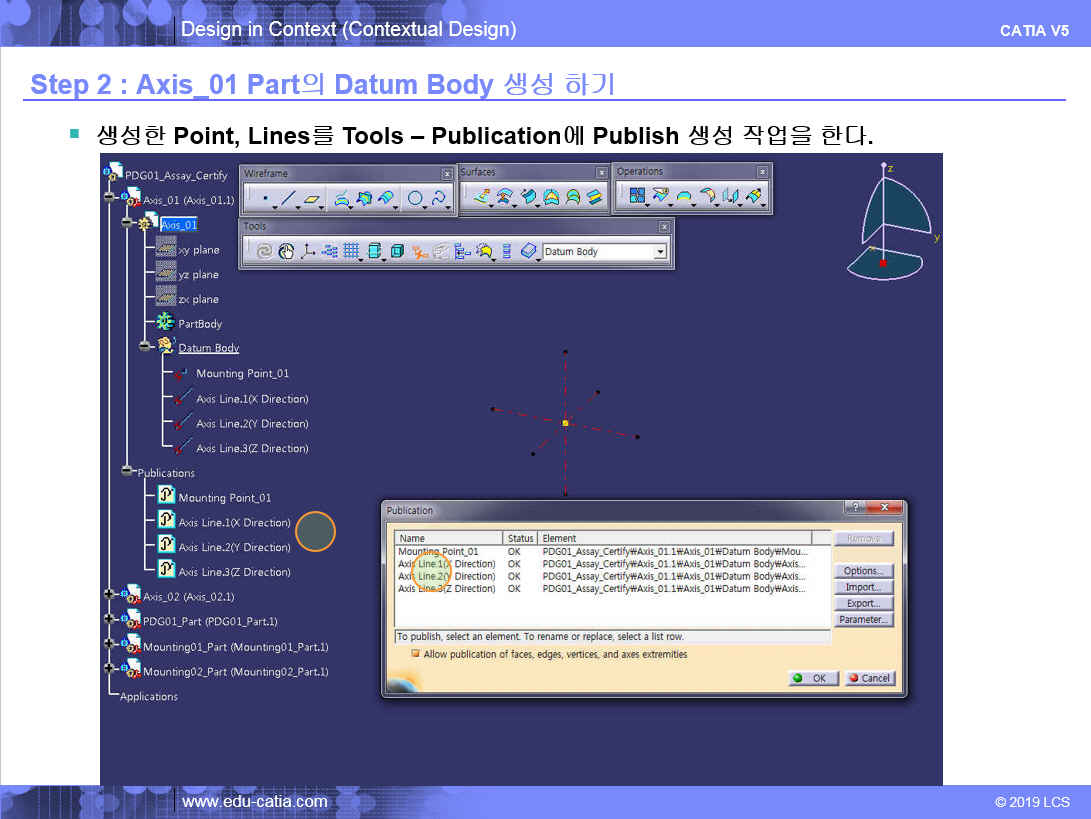
Task: Toggle Allow publication of faces, edges checkbox
Action: coord(415,654)
